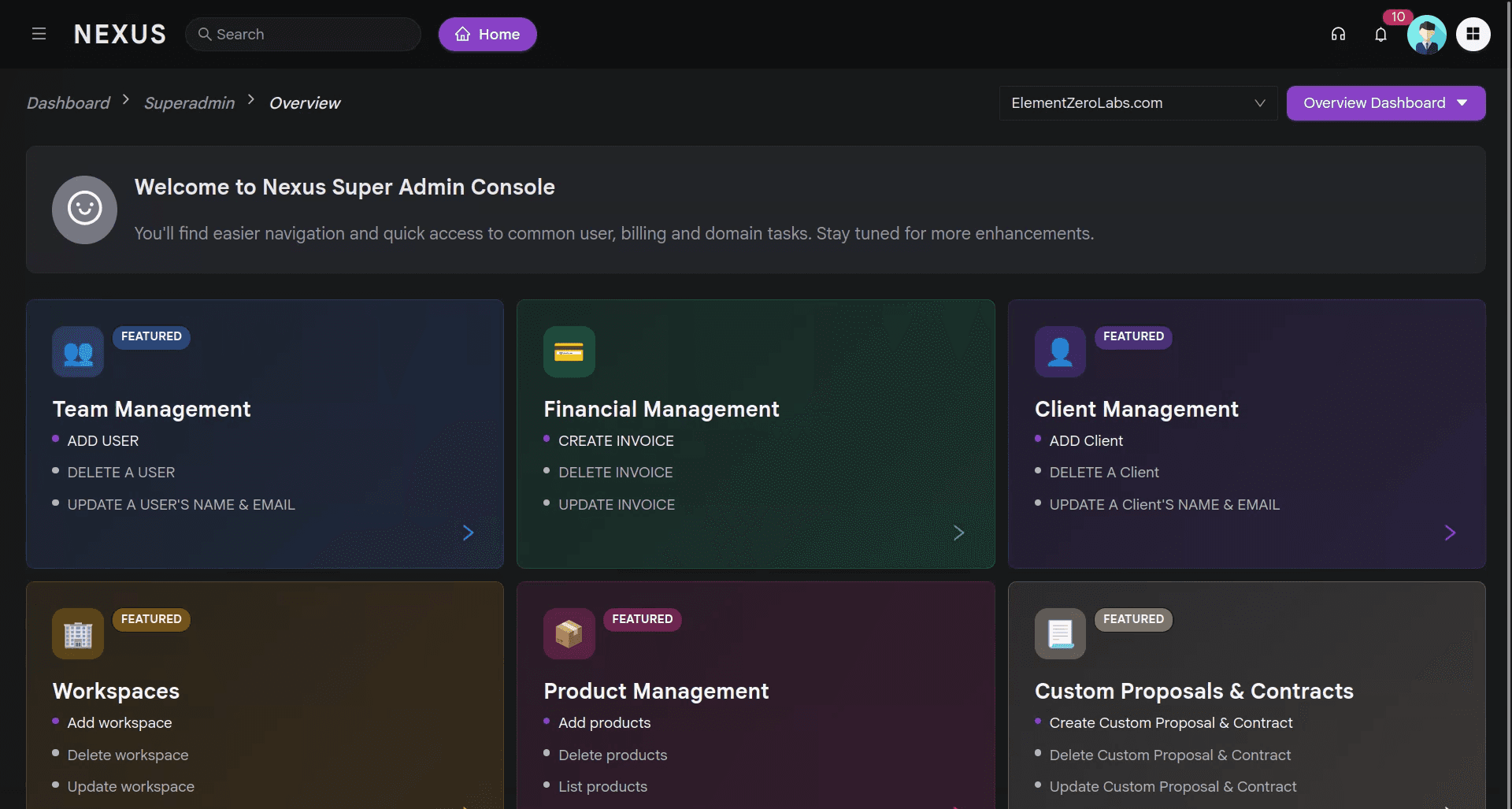Click the headset support icon
Viewport: 1512px width, 809px height.
click(1338, 34)
